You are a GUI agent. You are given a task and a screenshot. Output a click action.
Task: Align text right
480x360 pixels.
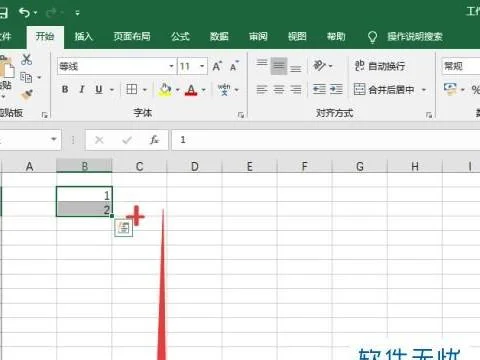296,89
